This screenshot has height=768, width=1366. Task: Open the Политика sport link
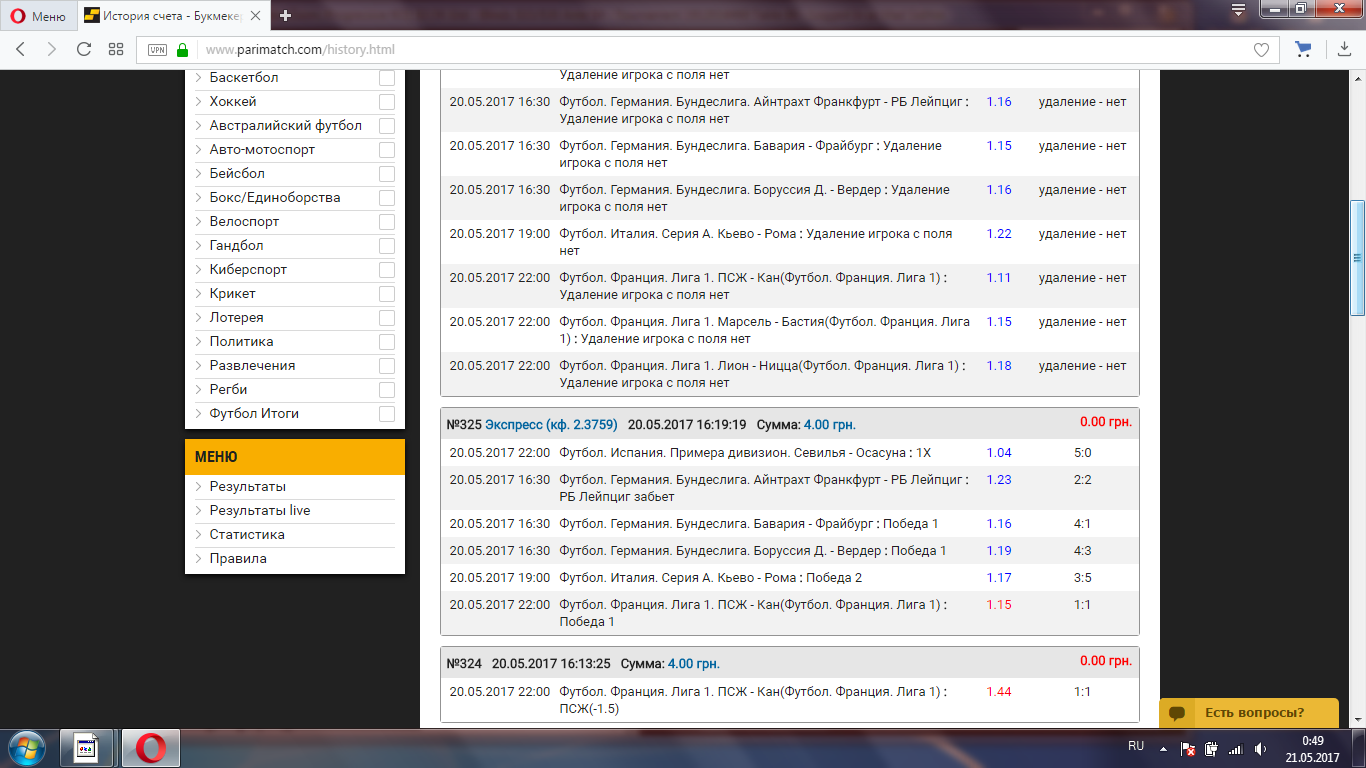pyautogui.click(x=241, y=342)
